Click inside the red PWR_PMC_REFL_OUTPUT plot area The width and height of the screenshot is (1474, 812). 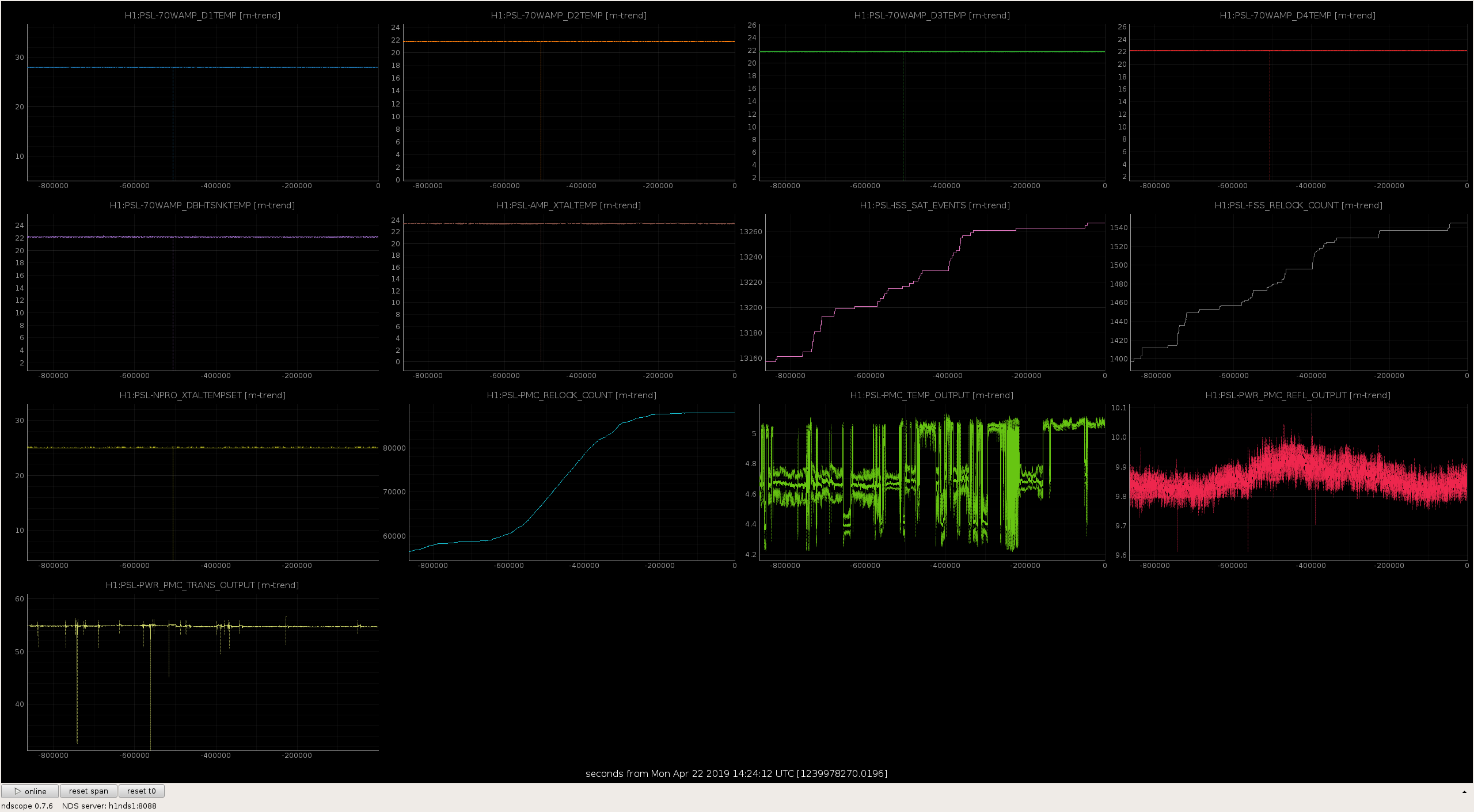click(x=1298, y=482)
